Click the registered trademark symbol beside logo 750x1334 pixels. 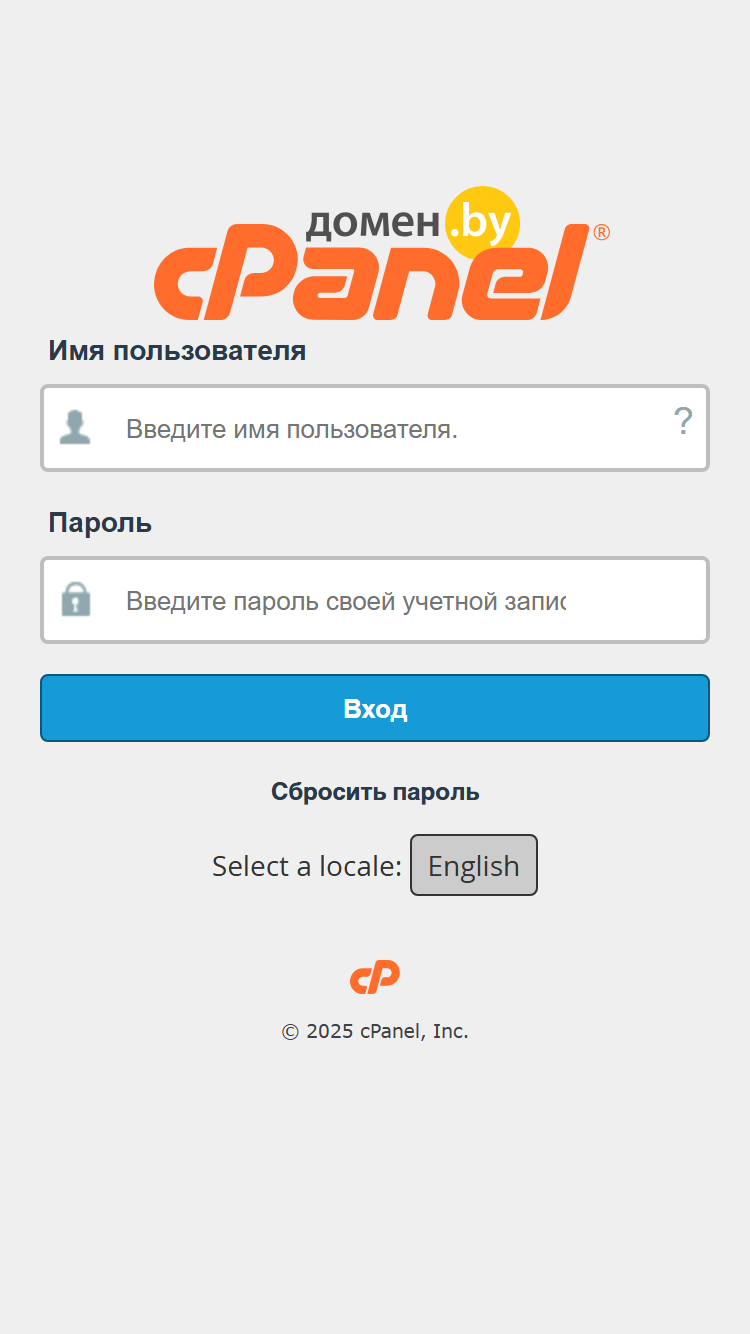point(601,232)
